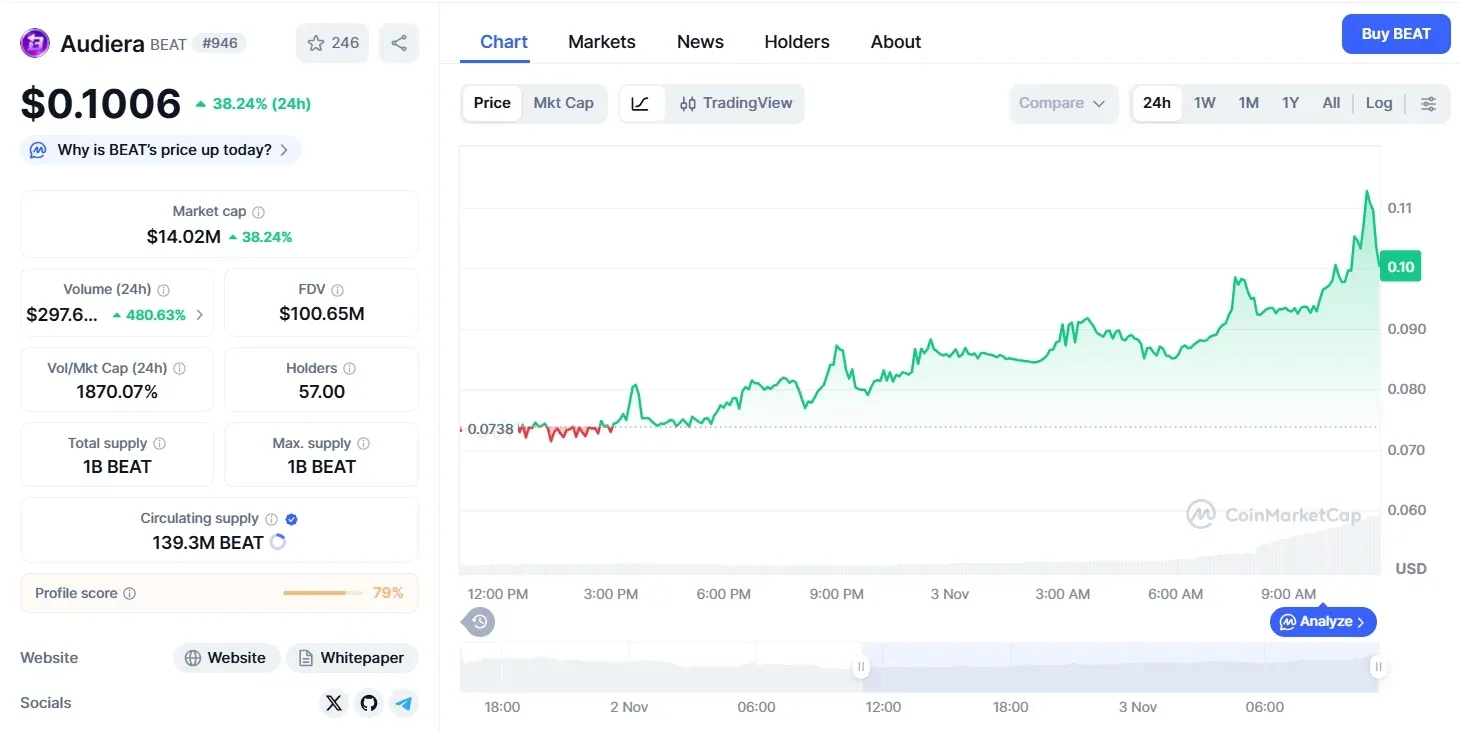
Task: Open chart settings via sliders icon
Action: pyautogui.click(x=1428, y=103)
